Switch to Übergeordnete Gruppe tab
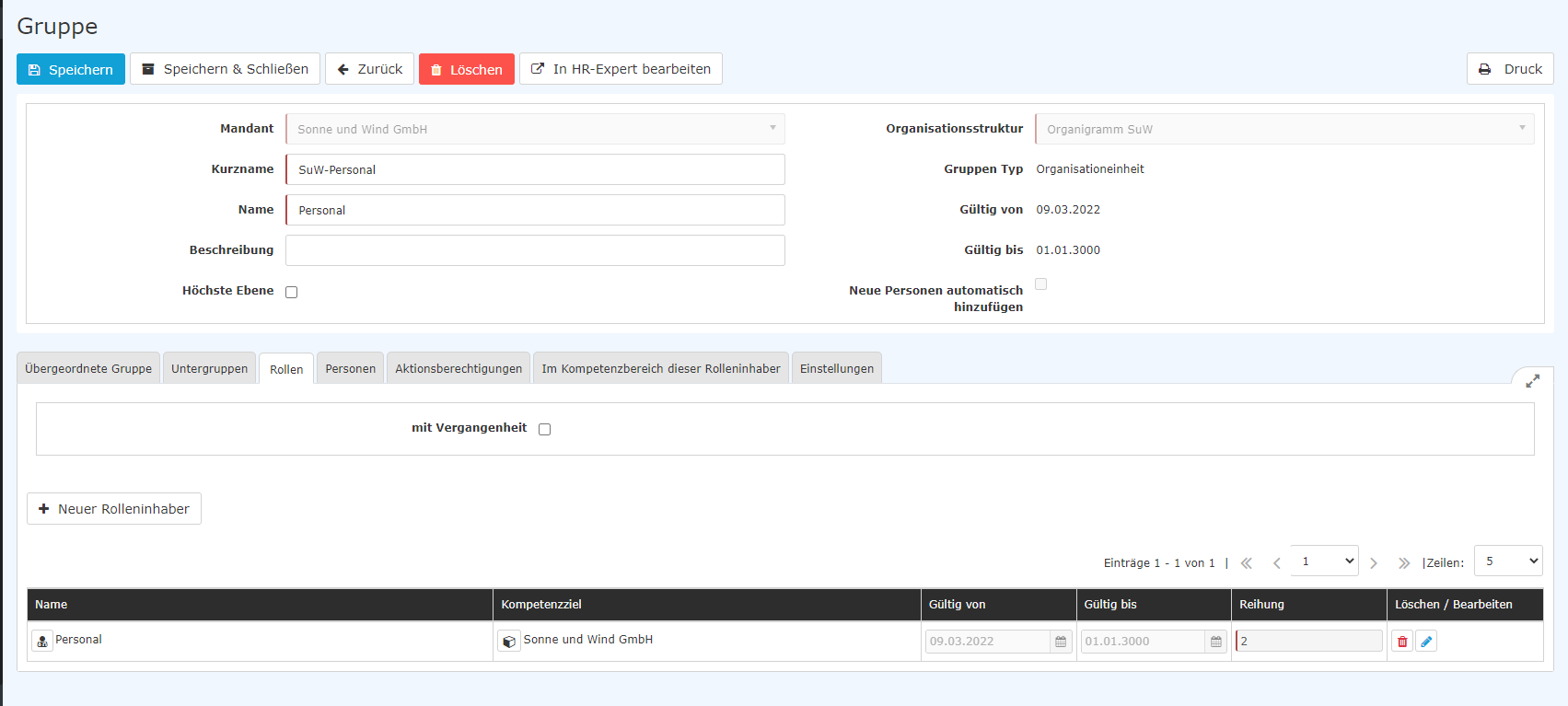The image size is (1568, 706). coord(88,368)
